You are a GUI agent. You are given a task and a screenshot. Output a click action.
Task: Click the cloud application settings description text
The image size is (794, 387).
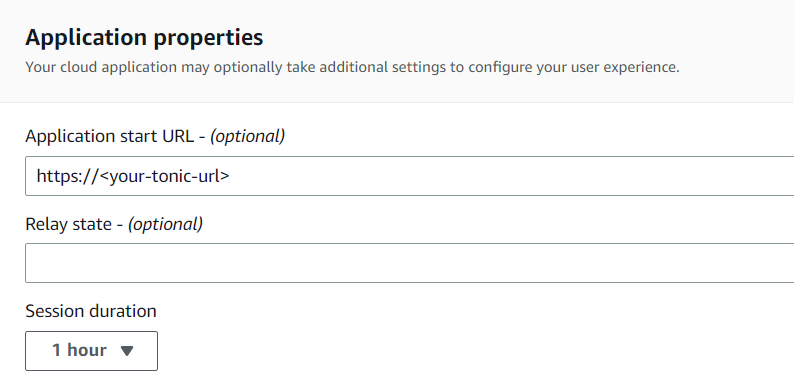(352, 67)
